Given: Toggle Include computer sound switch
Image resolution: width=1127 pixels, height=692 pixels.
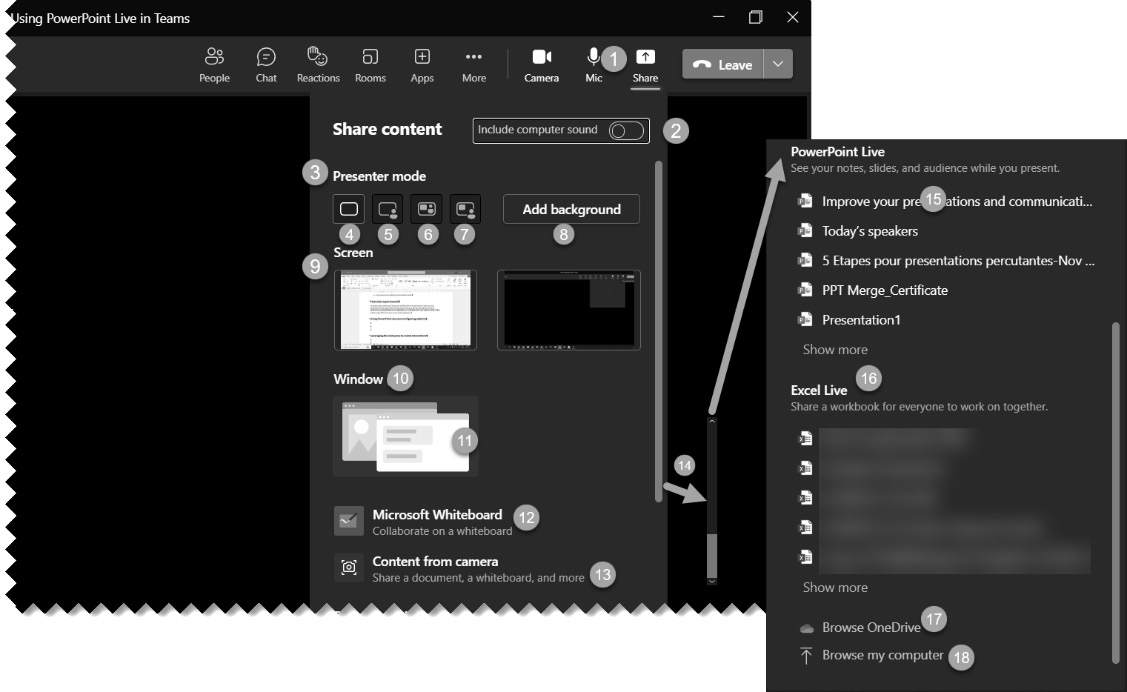Looking at the screenshot, I should click(x=626, y=130).
